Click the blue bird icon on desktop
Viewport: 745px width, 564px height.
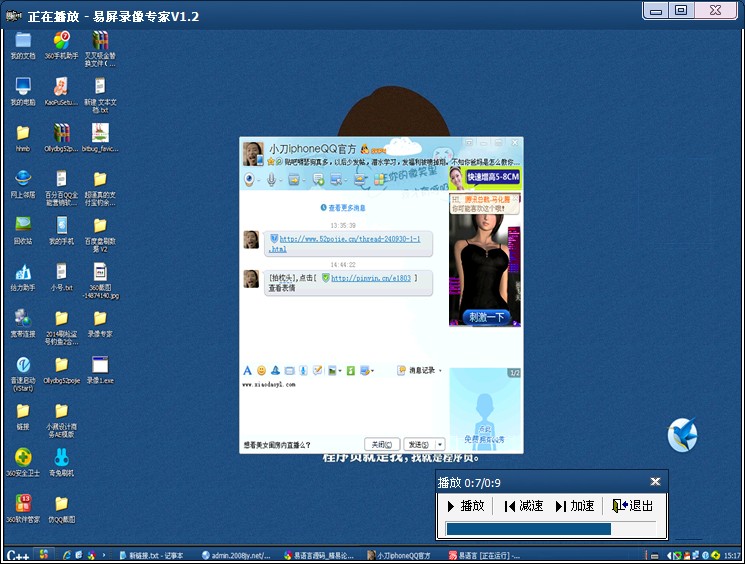[x=682, y=435]
